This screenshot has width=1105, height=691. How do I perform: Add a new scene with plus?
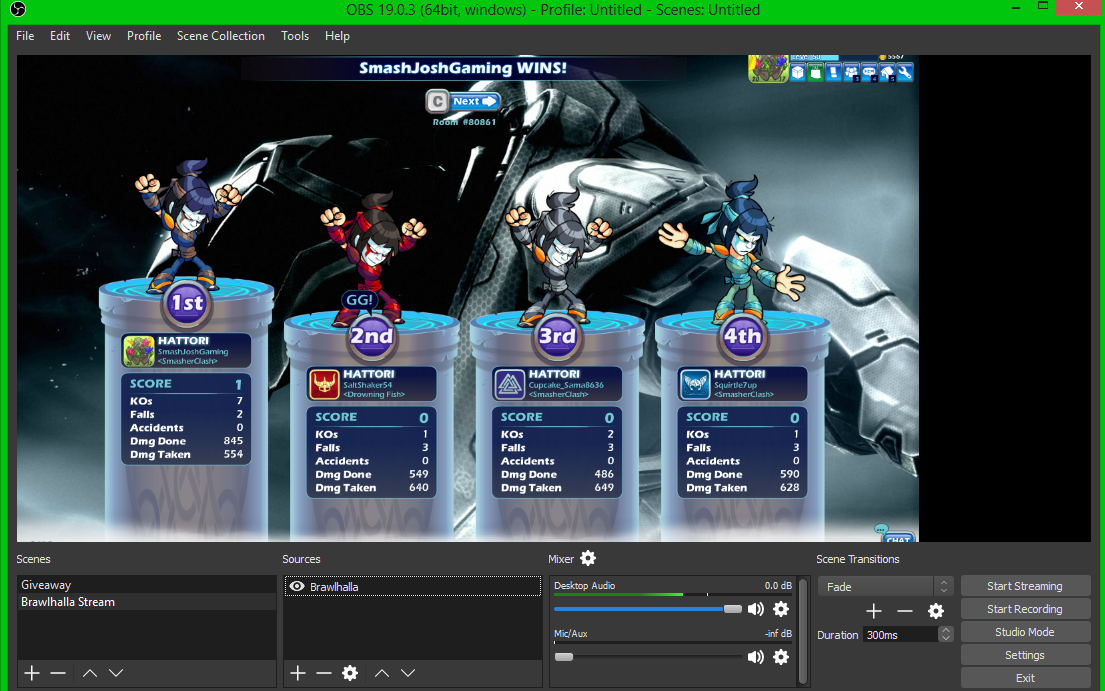pyautogui.click(x=32, y=673)
